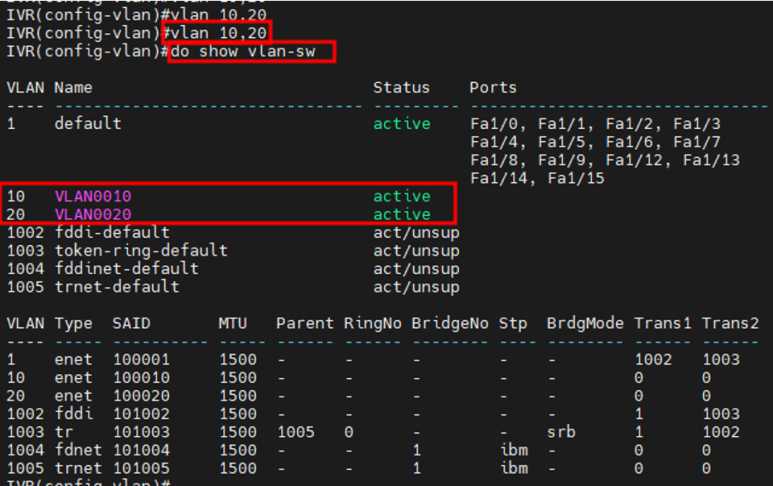This screenshot has width=773, height=486.
Task: Click the Name column header
Action: click(73, 87)
